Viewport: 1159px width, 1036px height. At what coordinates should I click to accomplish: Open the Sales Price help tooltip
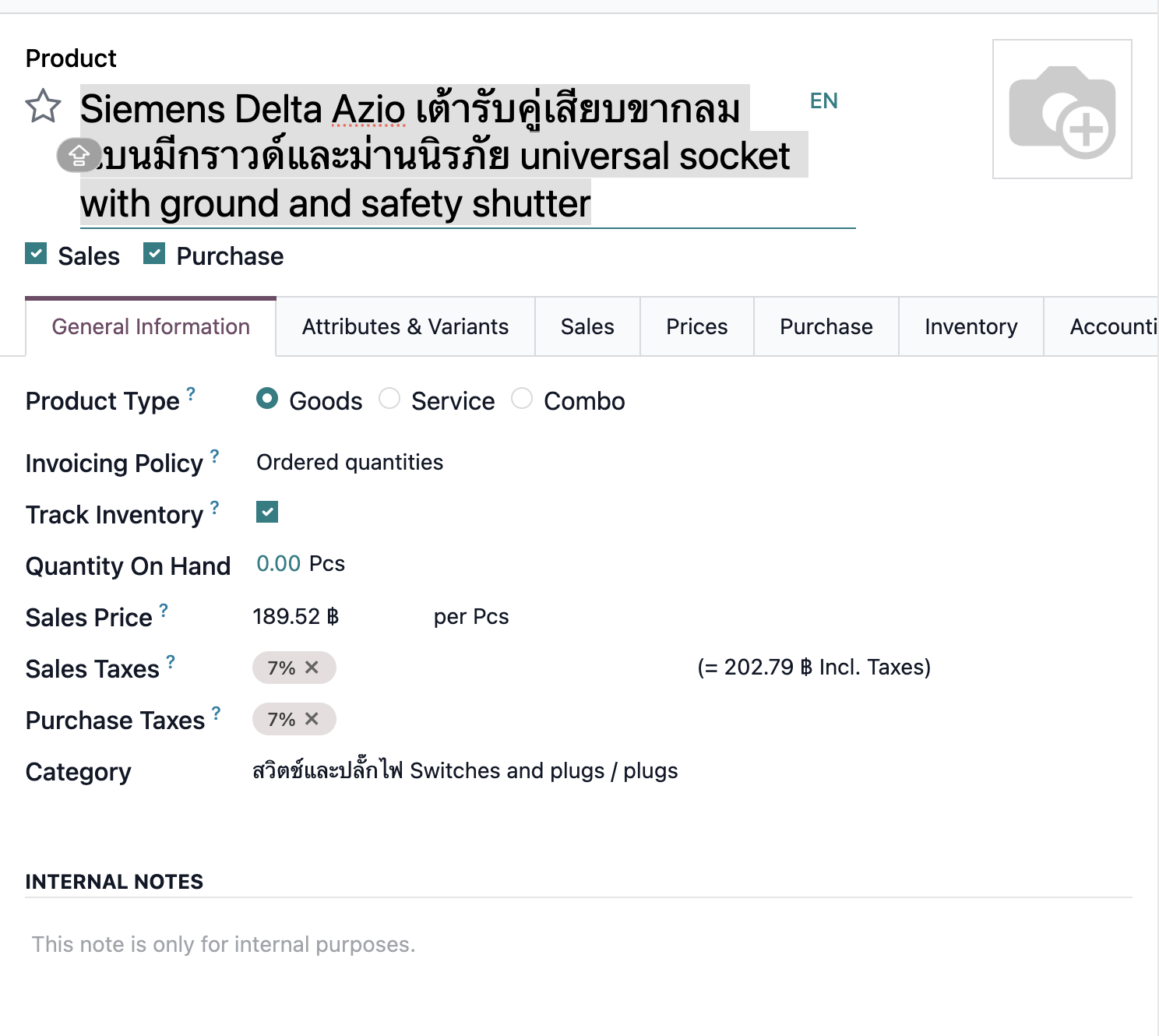pos(164,609)
